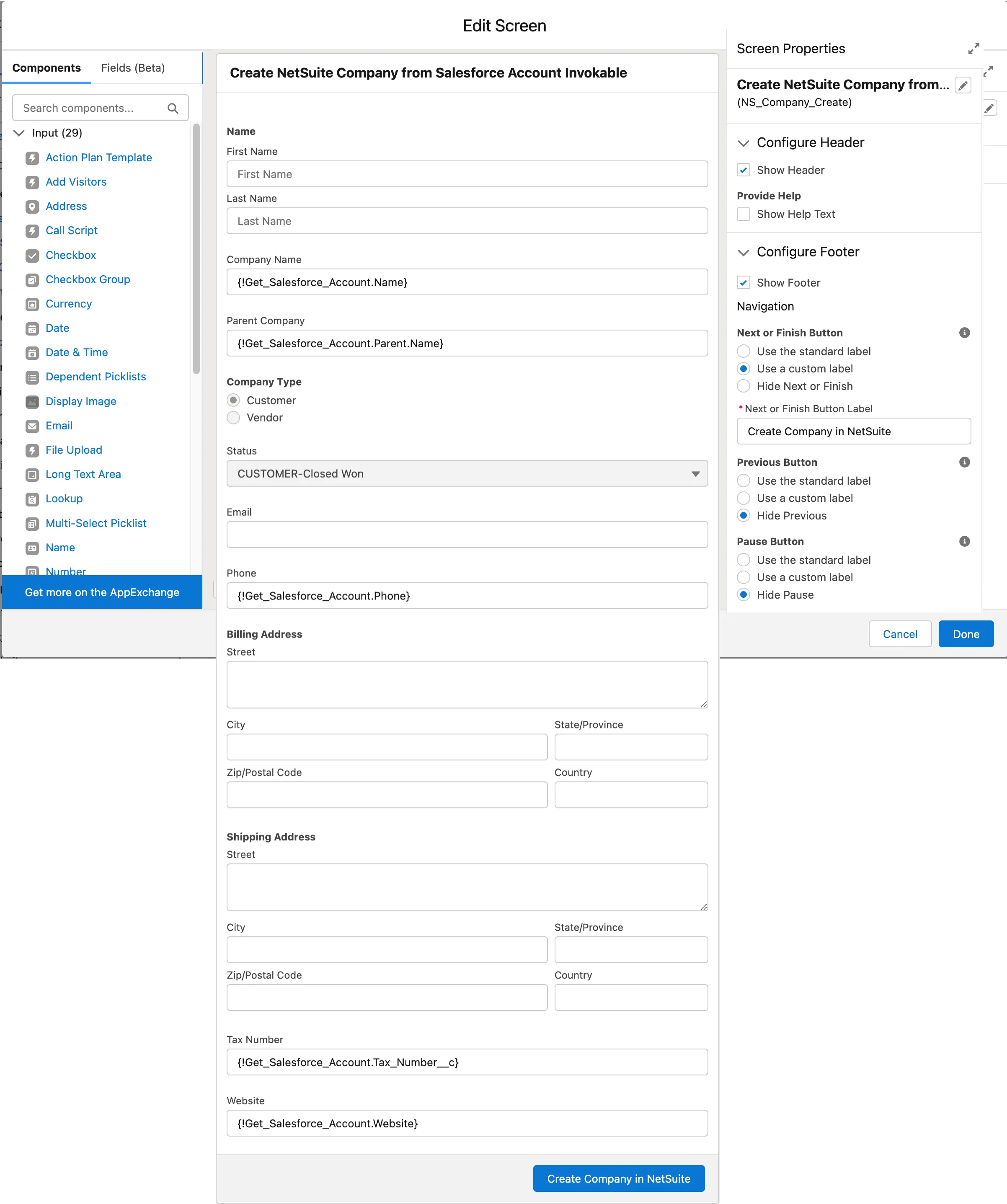Click the Lookup component link
1007x1204 pixels.
click(64, 499)
